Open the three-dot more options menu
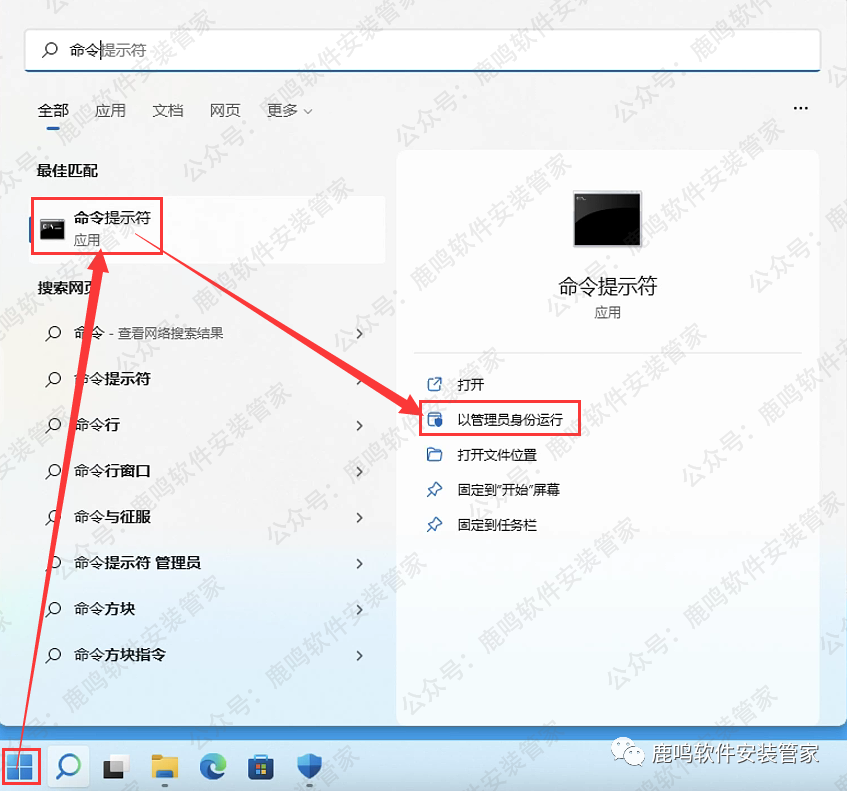This screenshot has width=847, height=791. pos(800,108)
